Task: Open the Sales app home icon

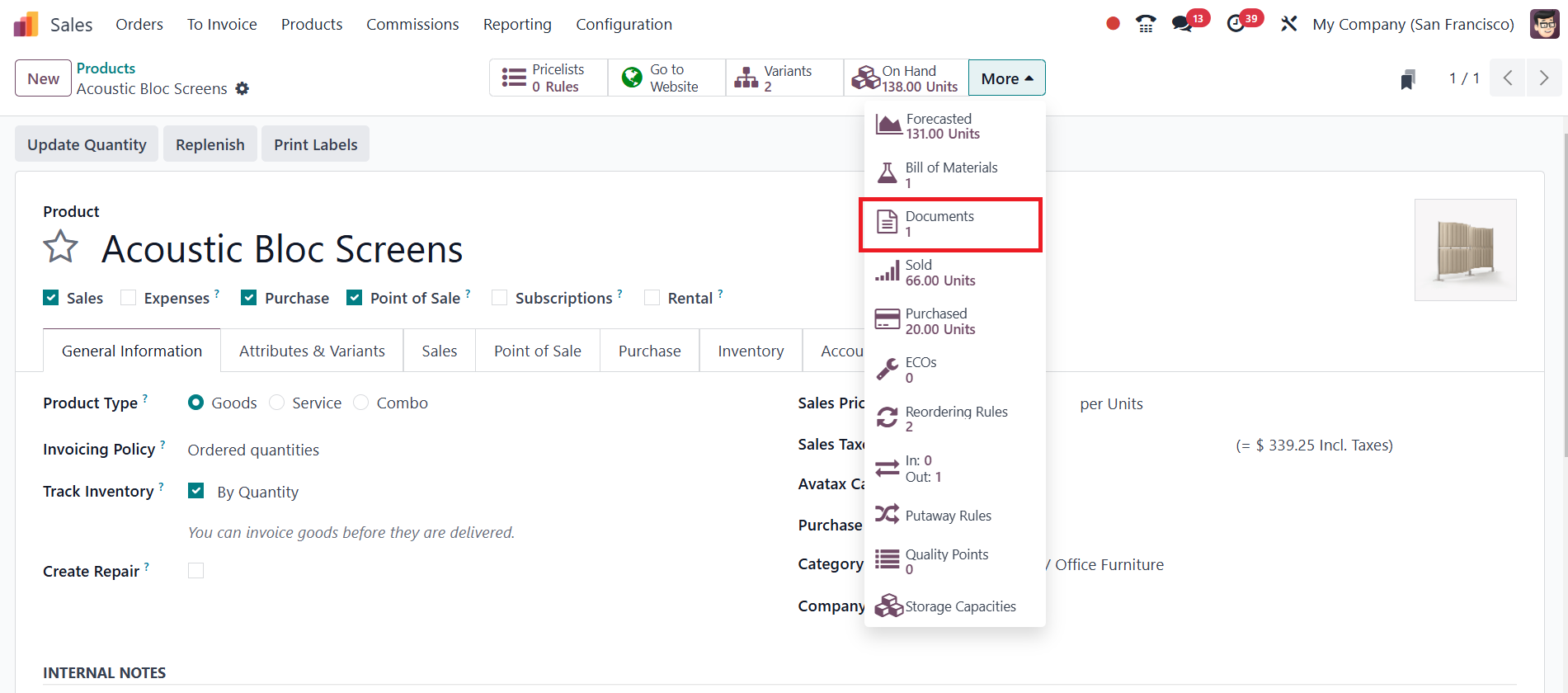Action: (x=26, y=25)
